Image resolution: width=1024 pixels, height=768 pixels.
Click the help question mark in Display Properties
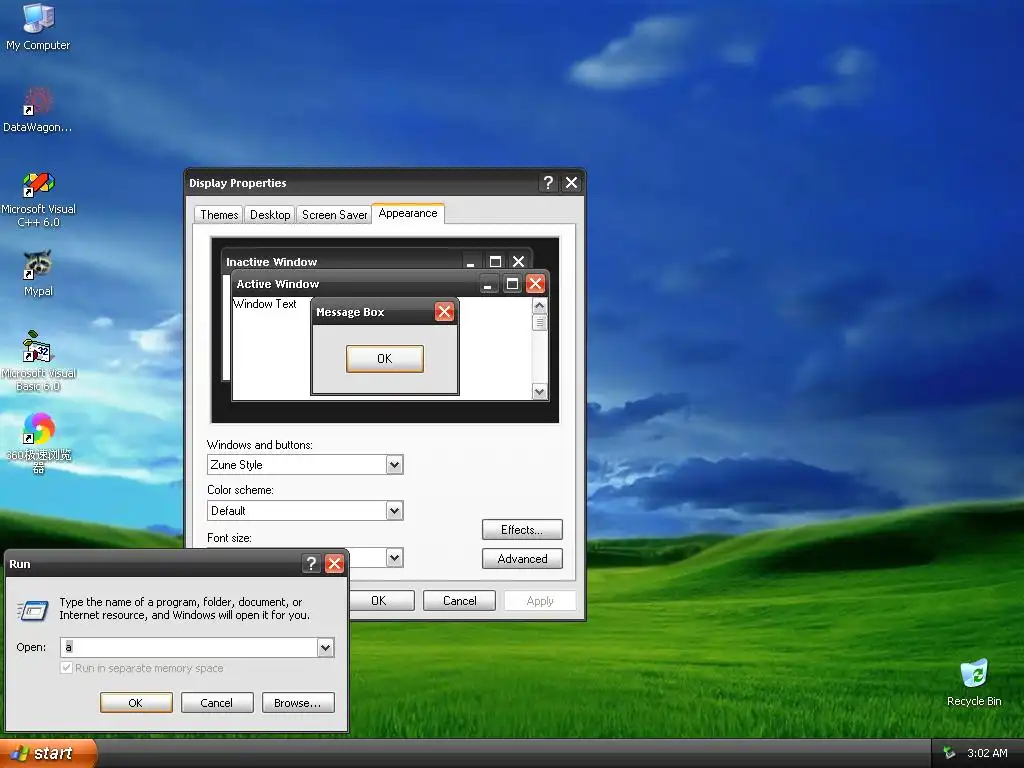pyautogui.click(x=548, y=183)
